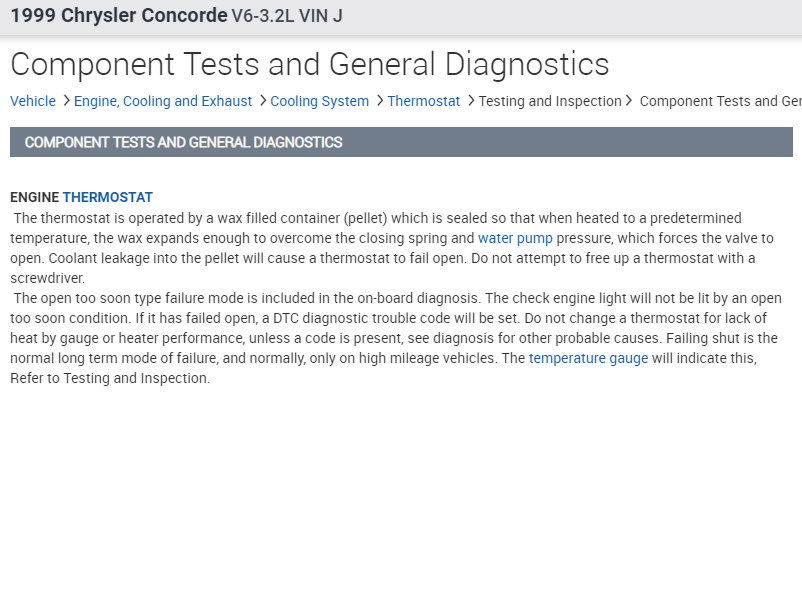The width and height of the screenshot is (802, 616).
Task: Navigate to Cooling System breadcrumb
Action: 319,101
